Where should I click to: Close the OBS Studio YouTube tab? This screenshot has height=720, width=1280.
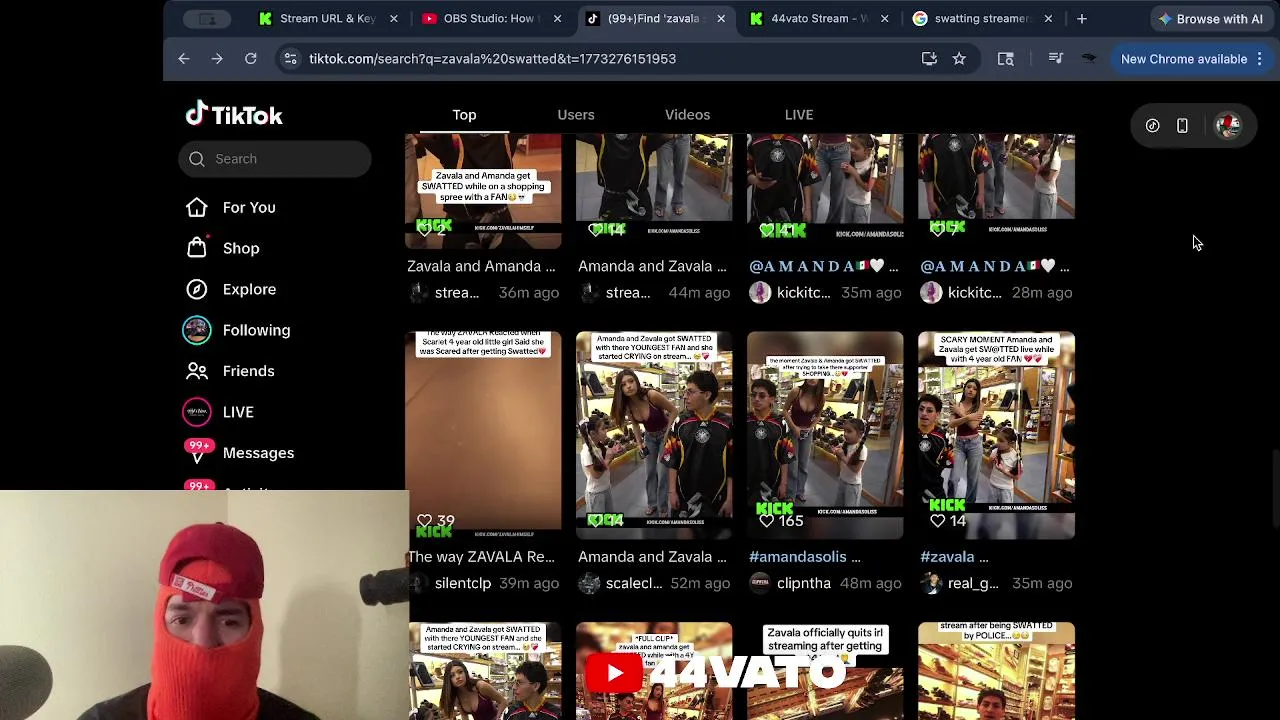[x=557, y=18]
